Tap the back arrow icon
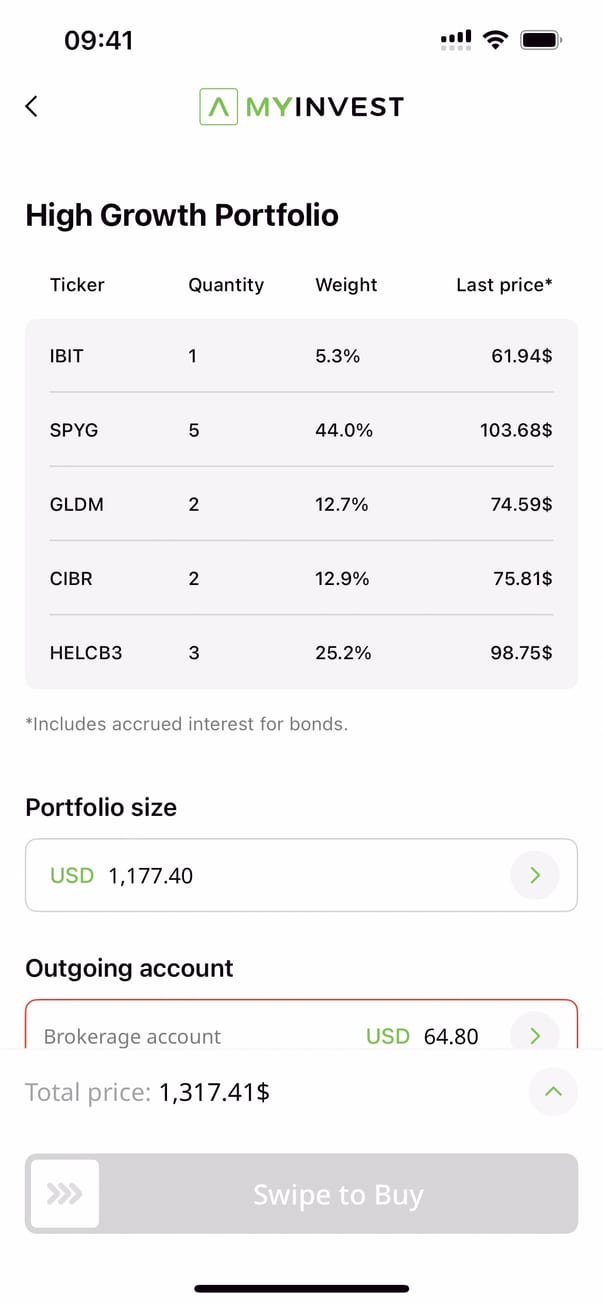The height and width of the screenshot is (1305, 603). (32, 107)
